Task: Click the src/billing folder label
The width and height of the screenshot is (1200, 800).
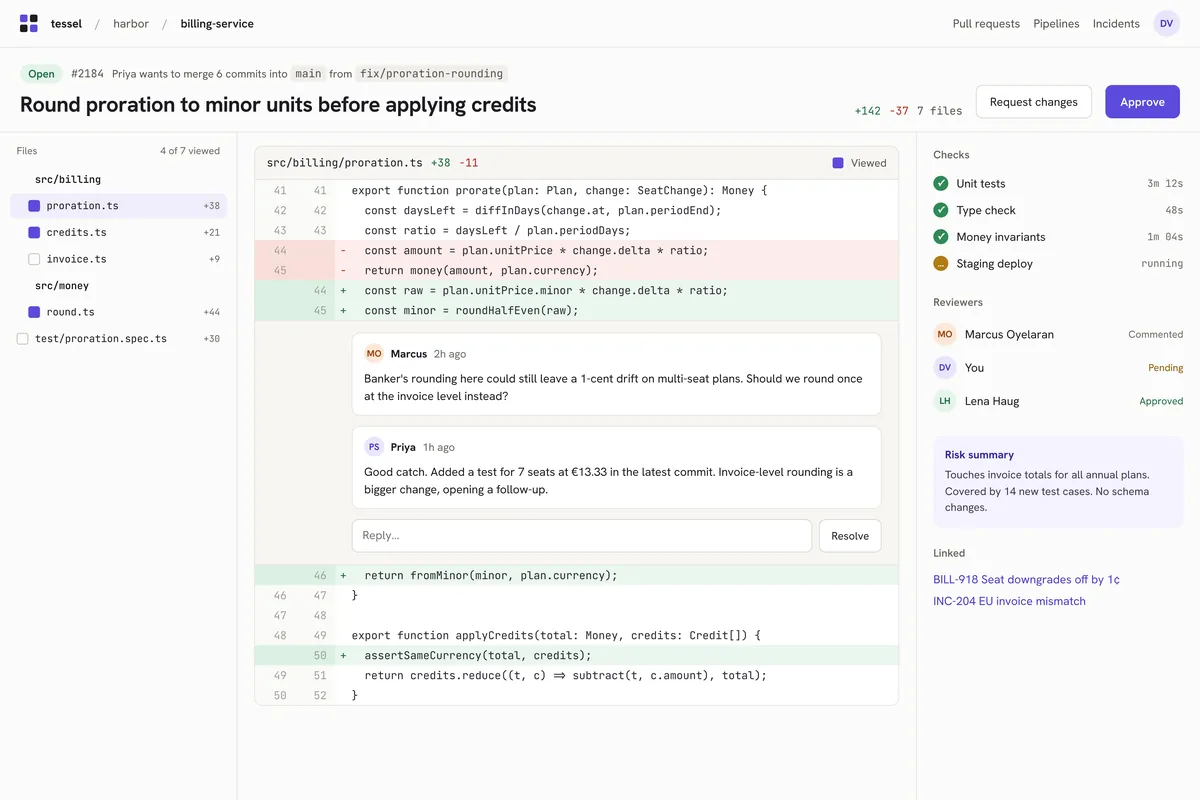Action: pyautogui.click(x=68, y=180)
